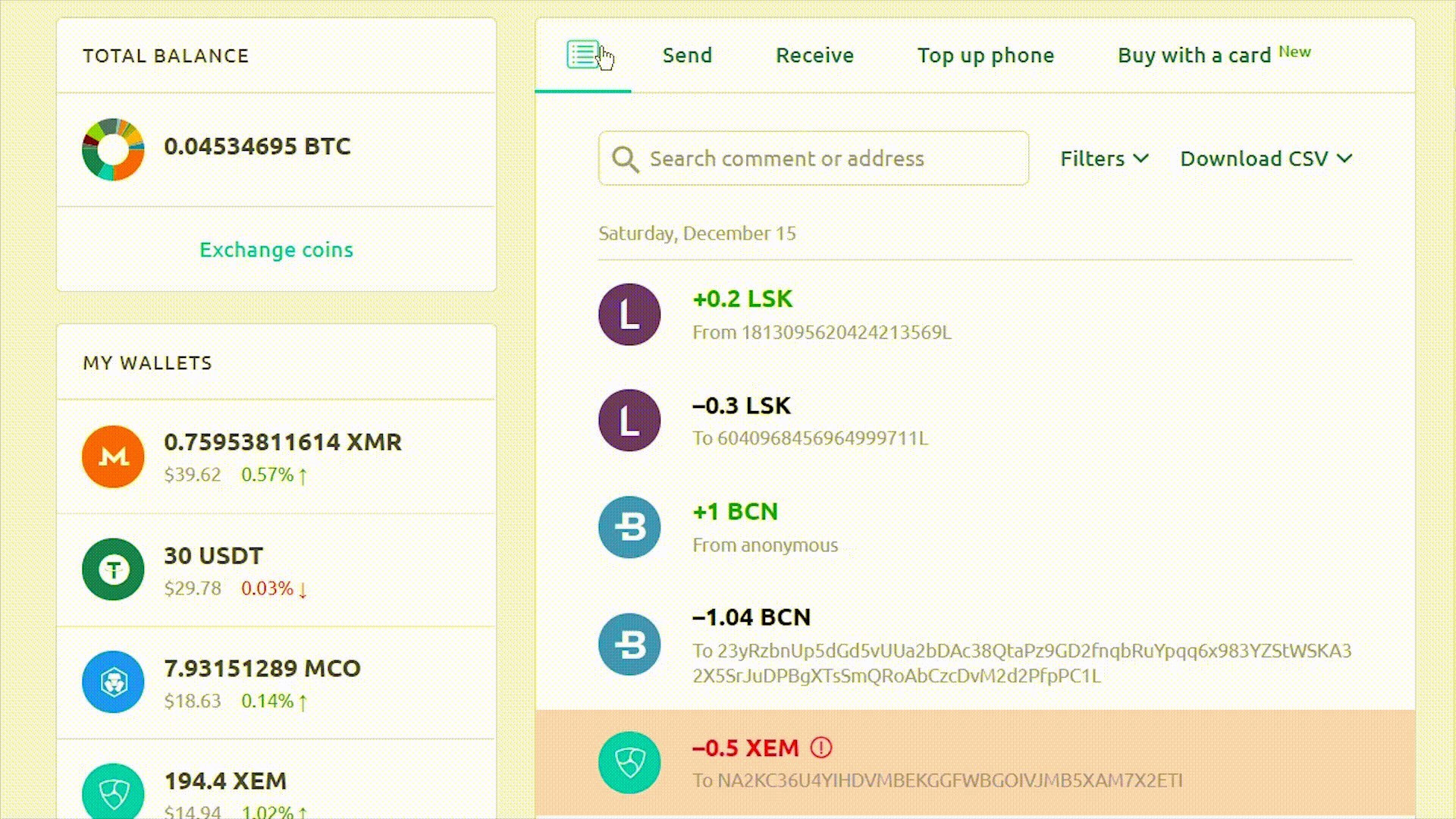Click the total balance BTC pie chart
Screen dimensions: 1456x819
click(x=113, y=148)
